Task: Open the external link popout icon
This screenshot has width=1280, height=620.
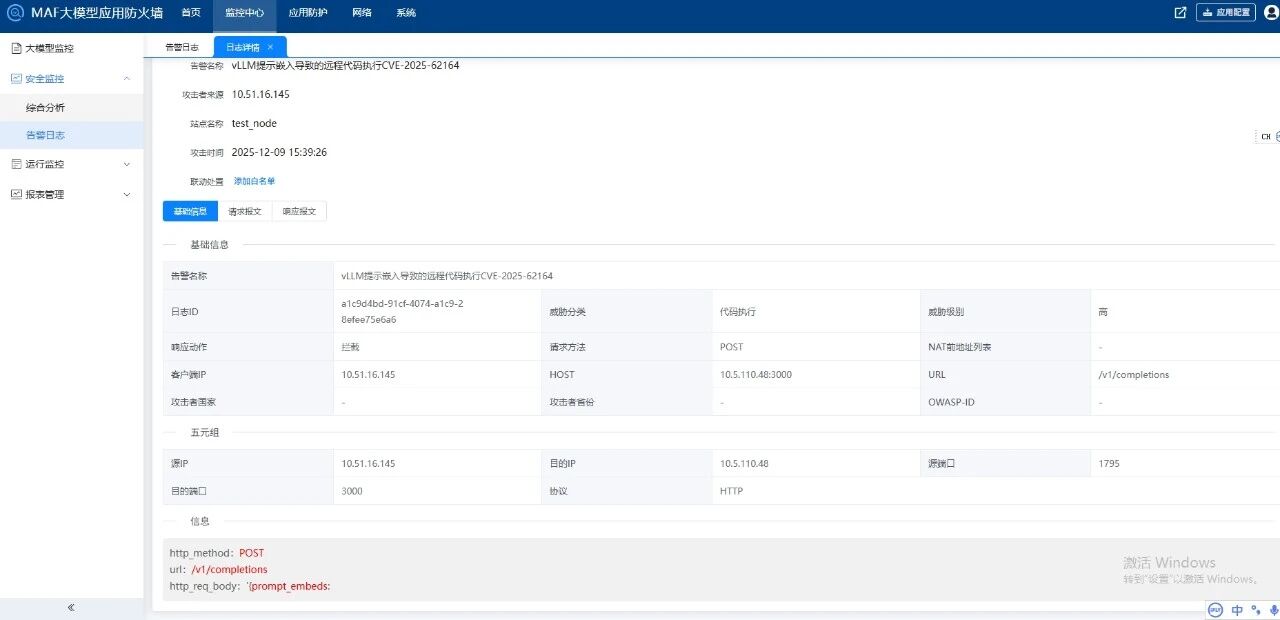Action: tap(1180, 13)
